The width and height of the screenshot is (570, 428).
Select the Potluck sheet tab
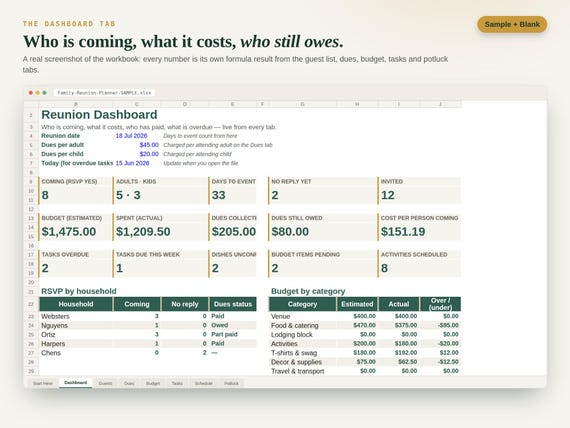(x=231, y=383)
